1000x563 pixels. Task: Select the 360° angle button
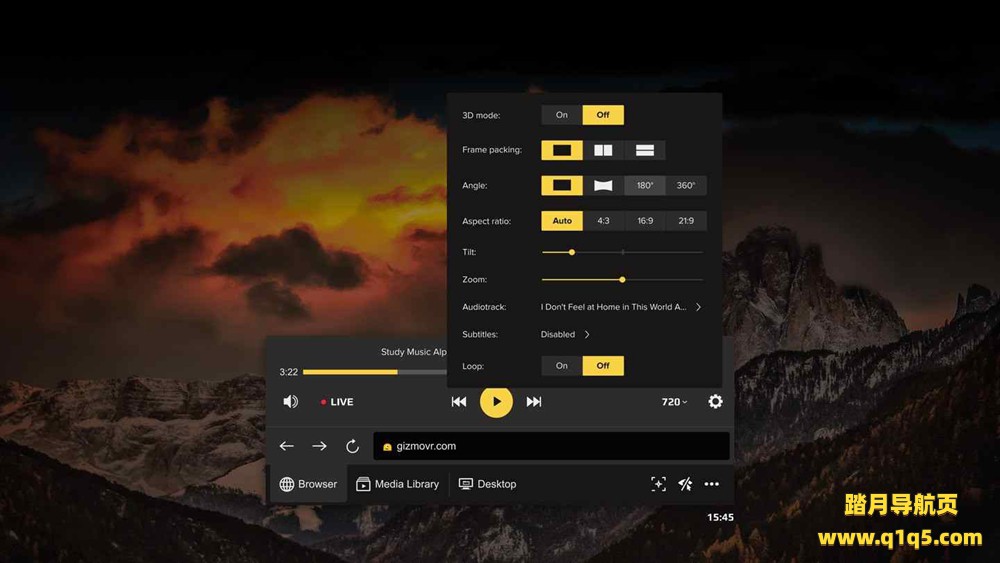pos(686,186)
